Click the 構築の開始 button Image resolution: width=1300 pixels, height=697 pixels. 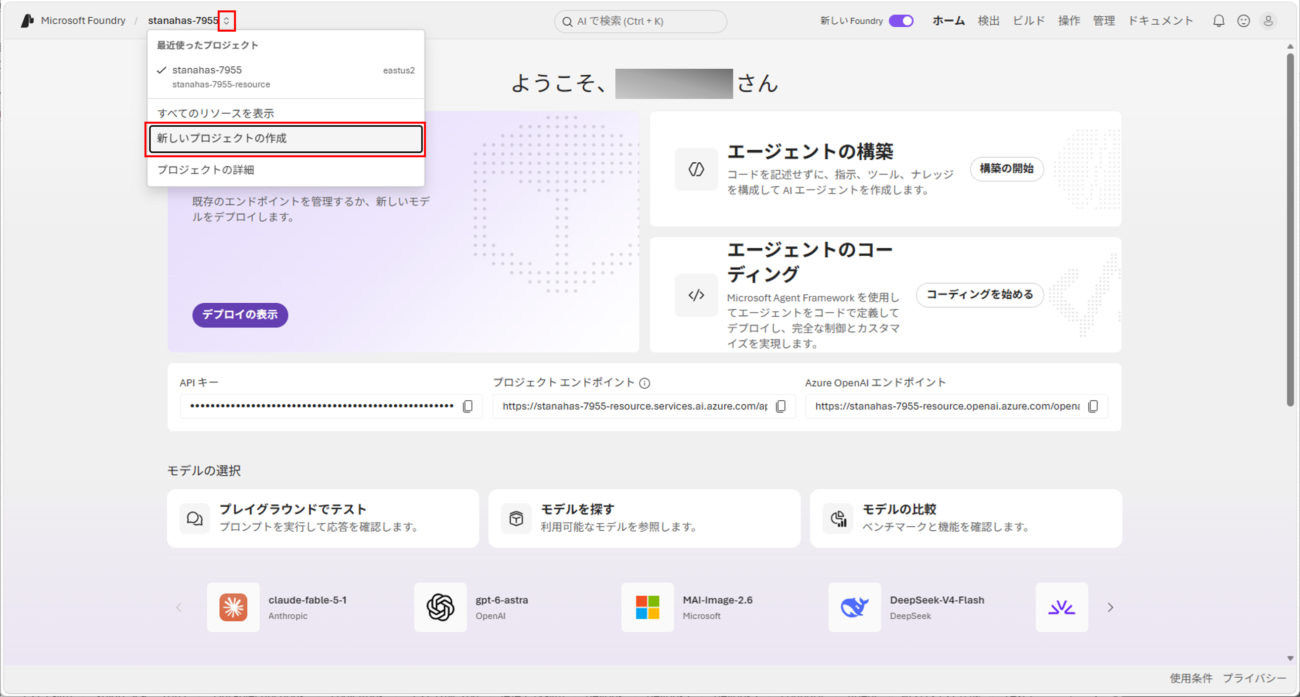pos(1006,169)
